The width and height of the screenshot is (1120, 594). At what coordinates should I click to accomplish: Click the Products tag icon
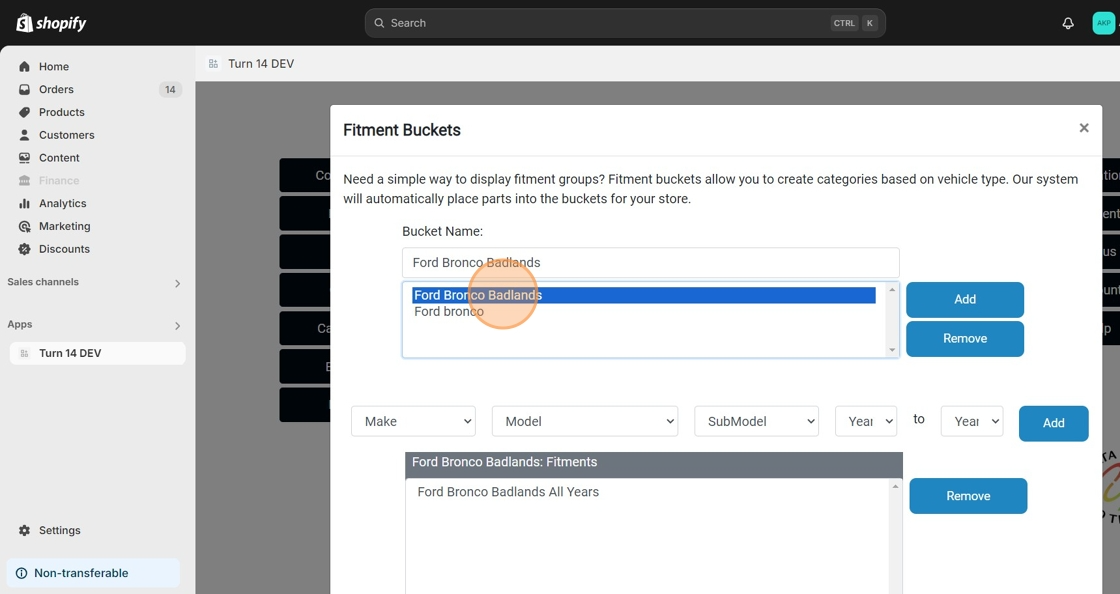(24, 112)
